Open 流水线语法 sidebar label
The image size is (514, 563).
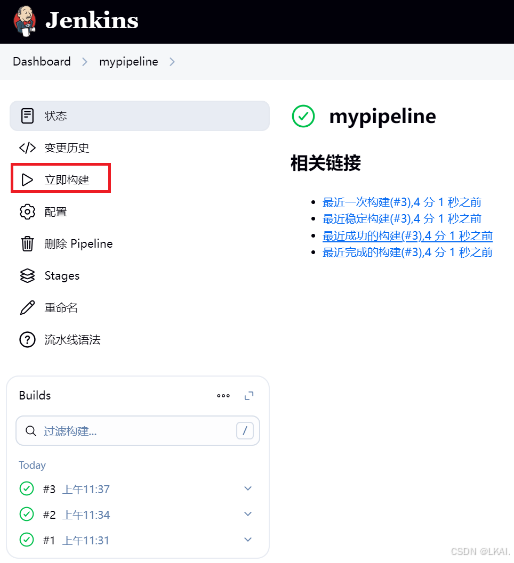pos(73,340)
